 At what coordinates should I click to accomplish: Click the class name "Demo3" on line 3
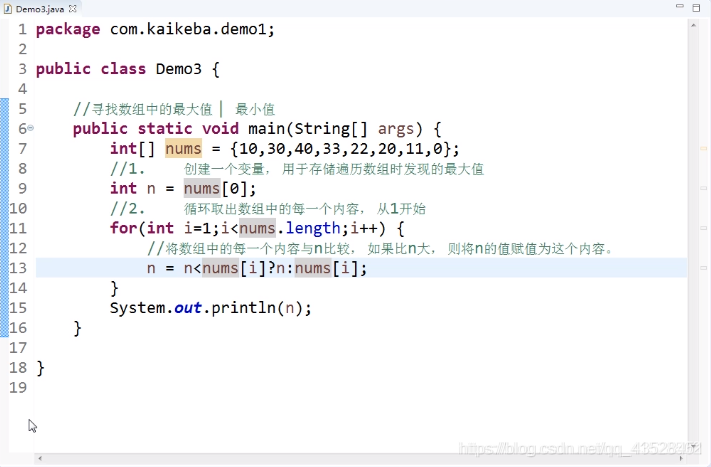(x=178, y=69)
